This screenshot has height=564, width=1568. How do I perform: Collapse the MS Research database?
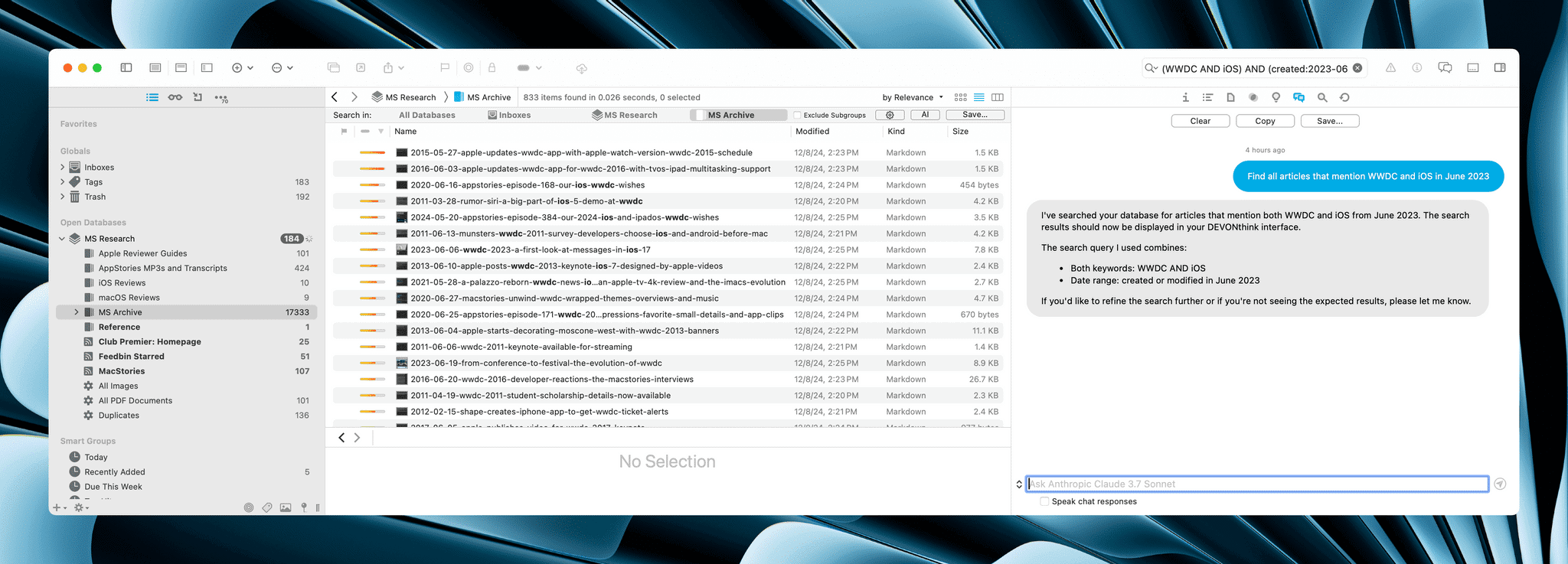62,239
